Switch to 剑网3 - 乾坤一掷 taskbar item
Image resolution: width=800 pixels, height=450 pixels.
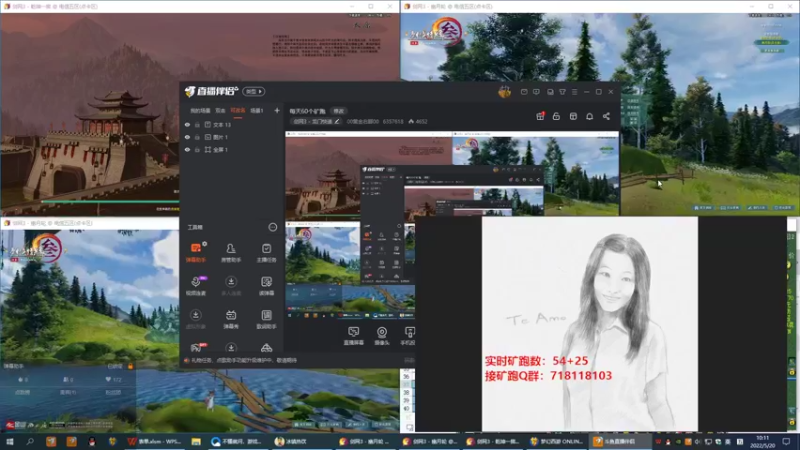[493, 441]
